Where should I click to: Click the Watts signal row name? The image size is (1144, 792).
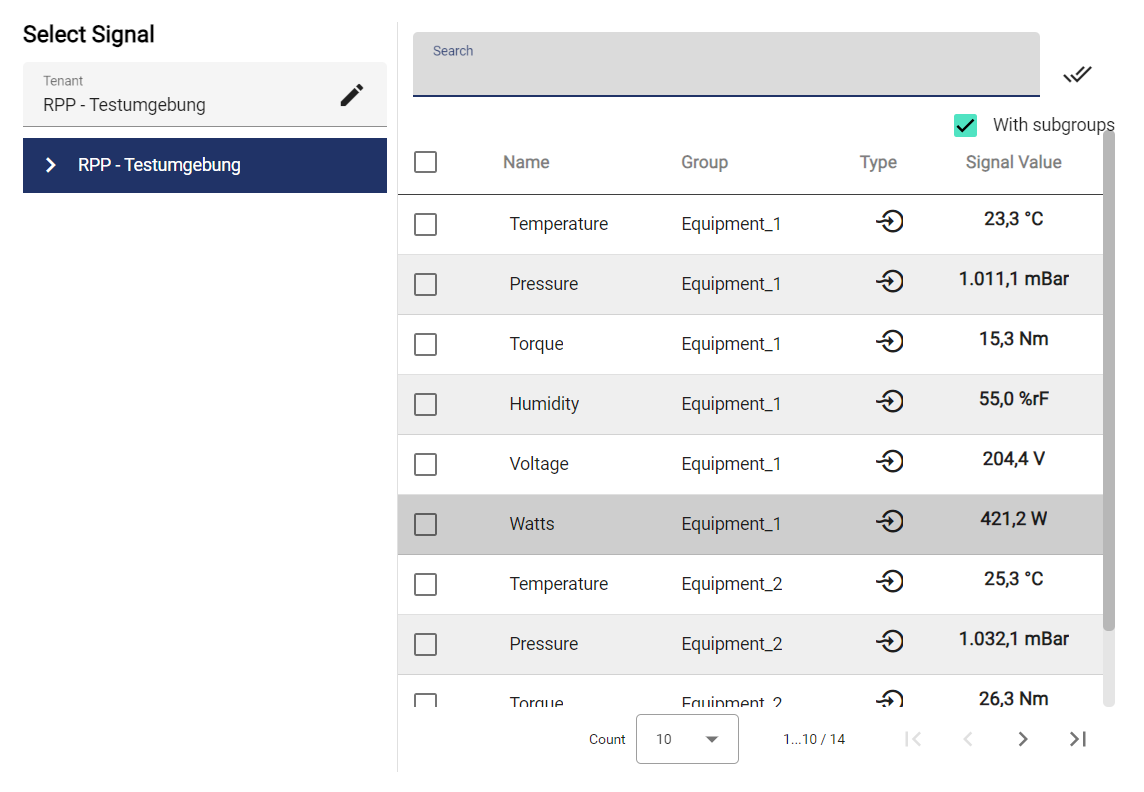(x=531, y=524)
